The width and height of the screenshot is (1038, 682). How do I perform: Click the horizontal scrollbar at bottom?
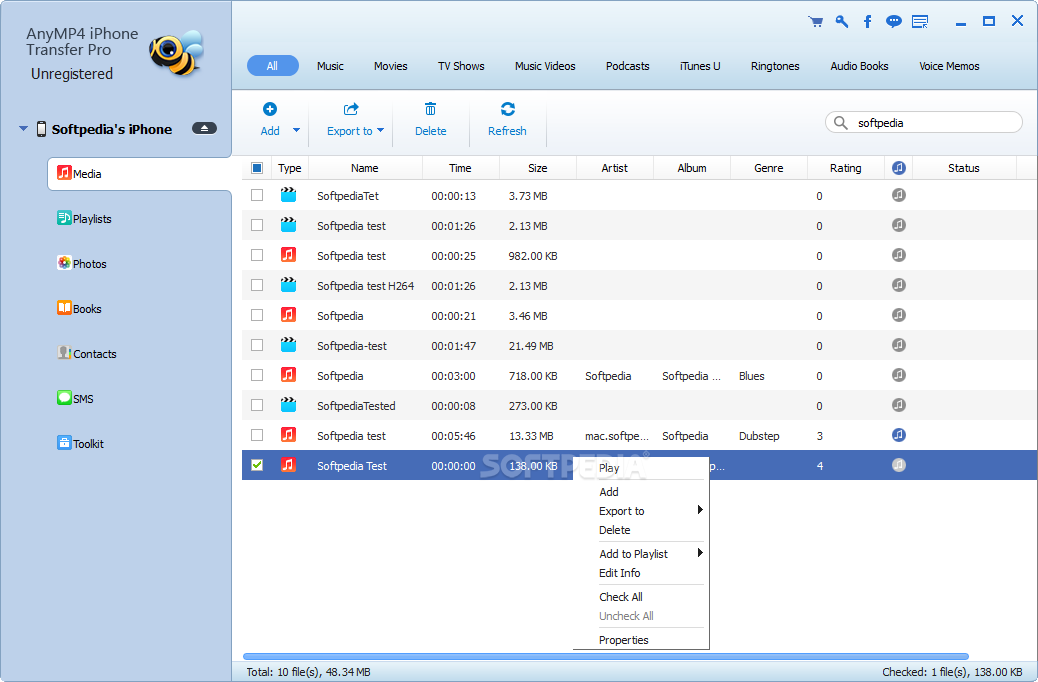(606, 656)
